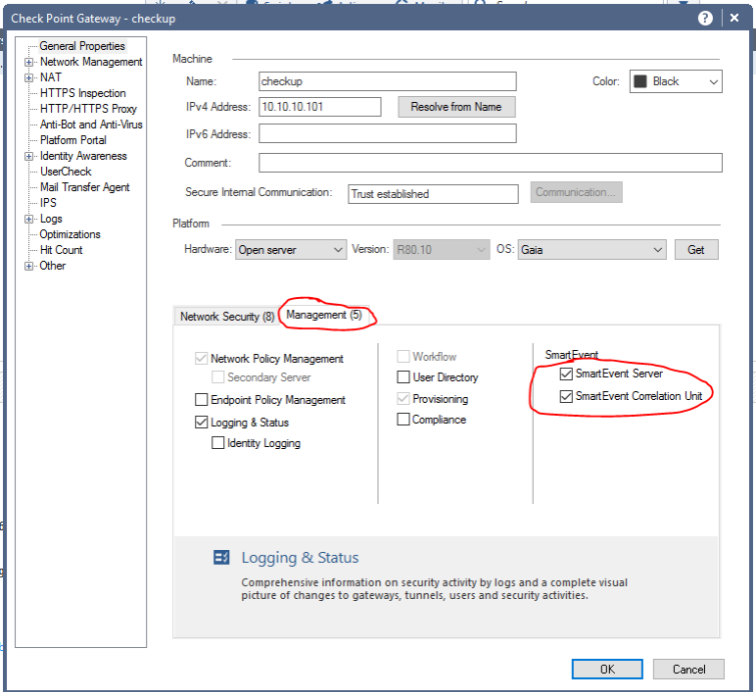This screenshot has height=692, width=756.
Task: Select the Management (5) tab
Action: (324, 315)
